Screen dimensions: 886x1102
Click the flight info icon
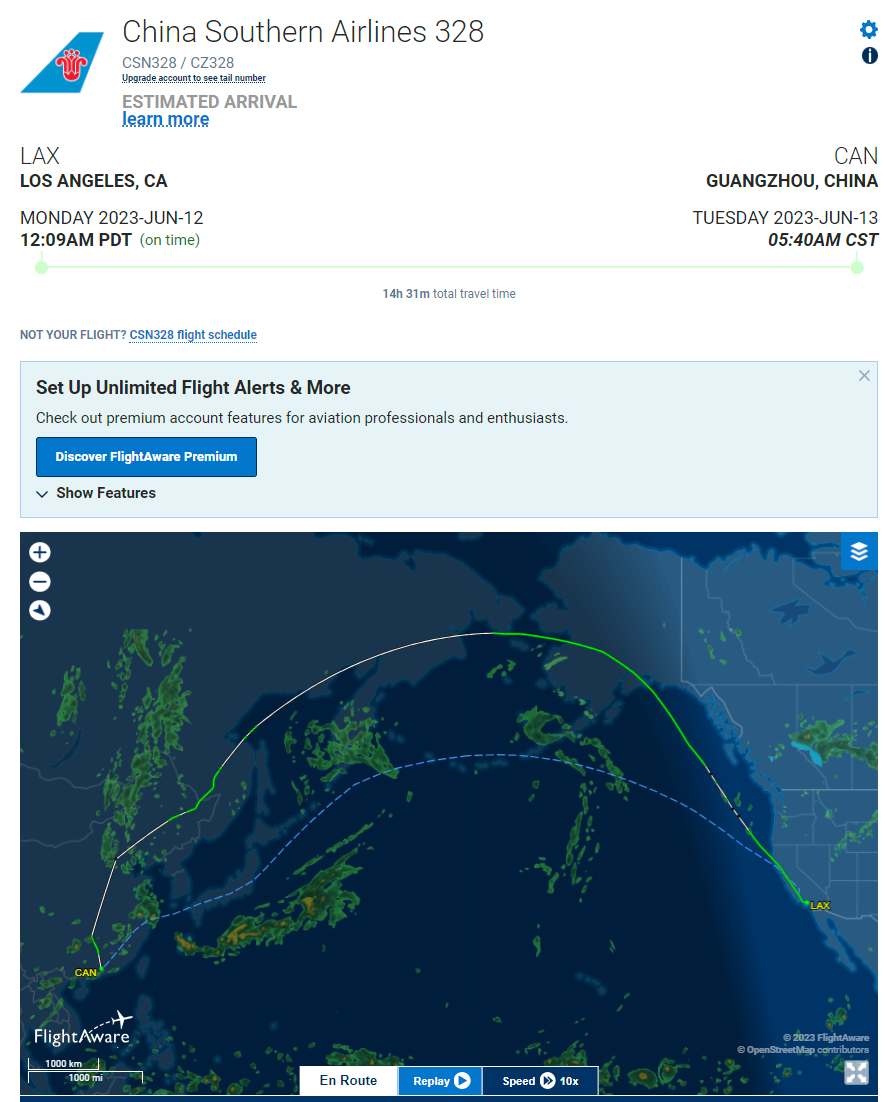tap(869, 56)
